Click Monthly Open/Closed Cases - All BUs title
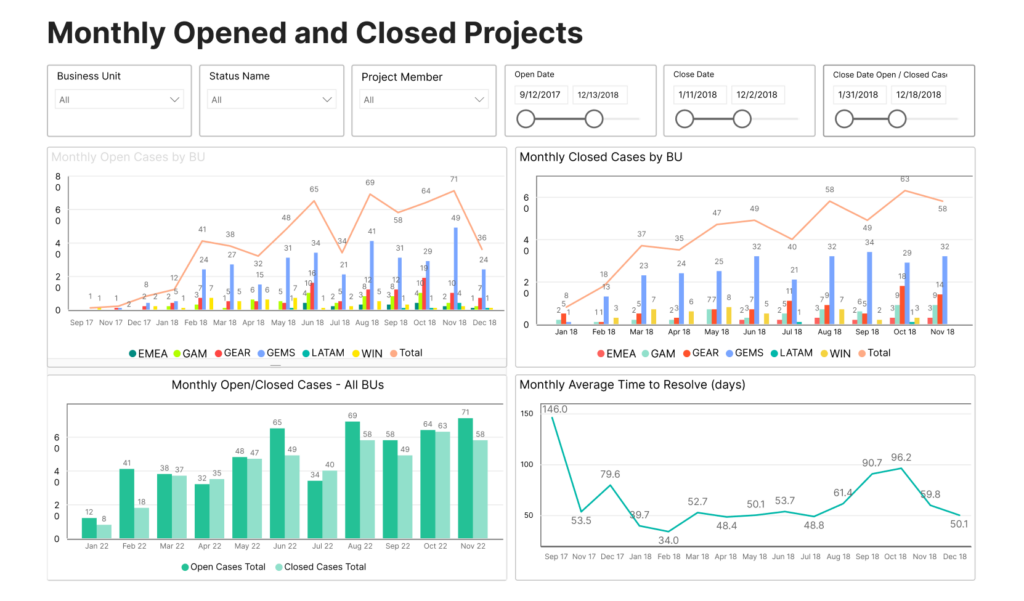 [278, 385]
